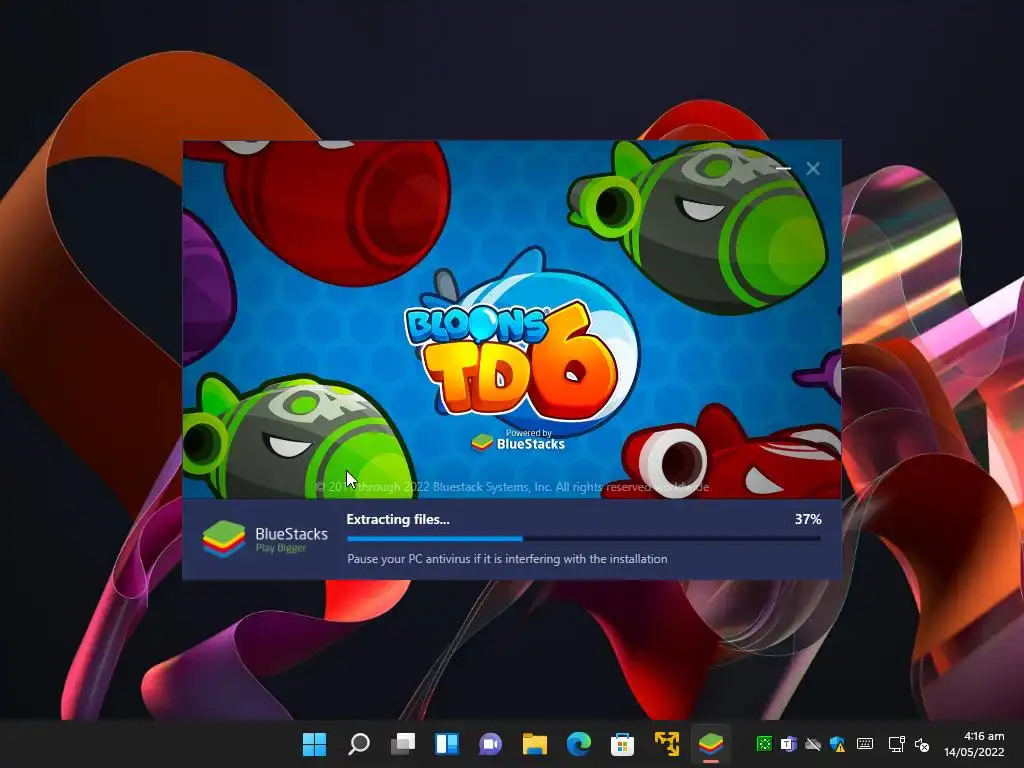Click the 'Pause your PC antivirus' hint text
The height and width of the screenshot is (768, 1024).
tap(507, 559)
